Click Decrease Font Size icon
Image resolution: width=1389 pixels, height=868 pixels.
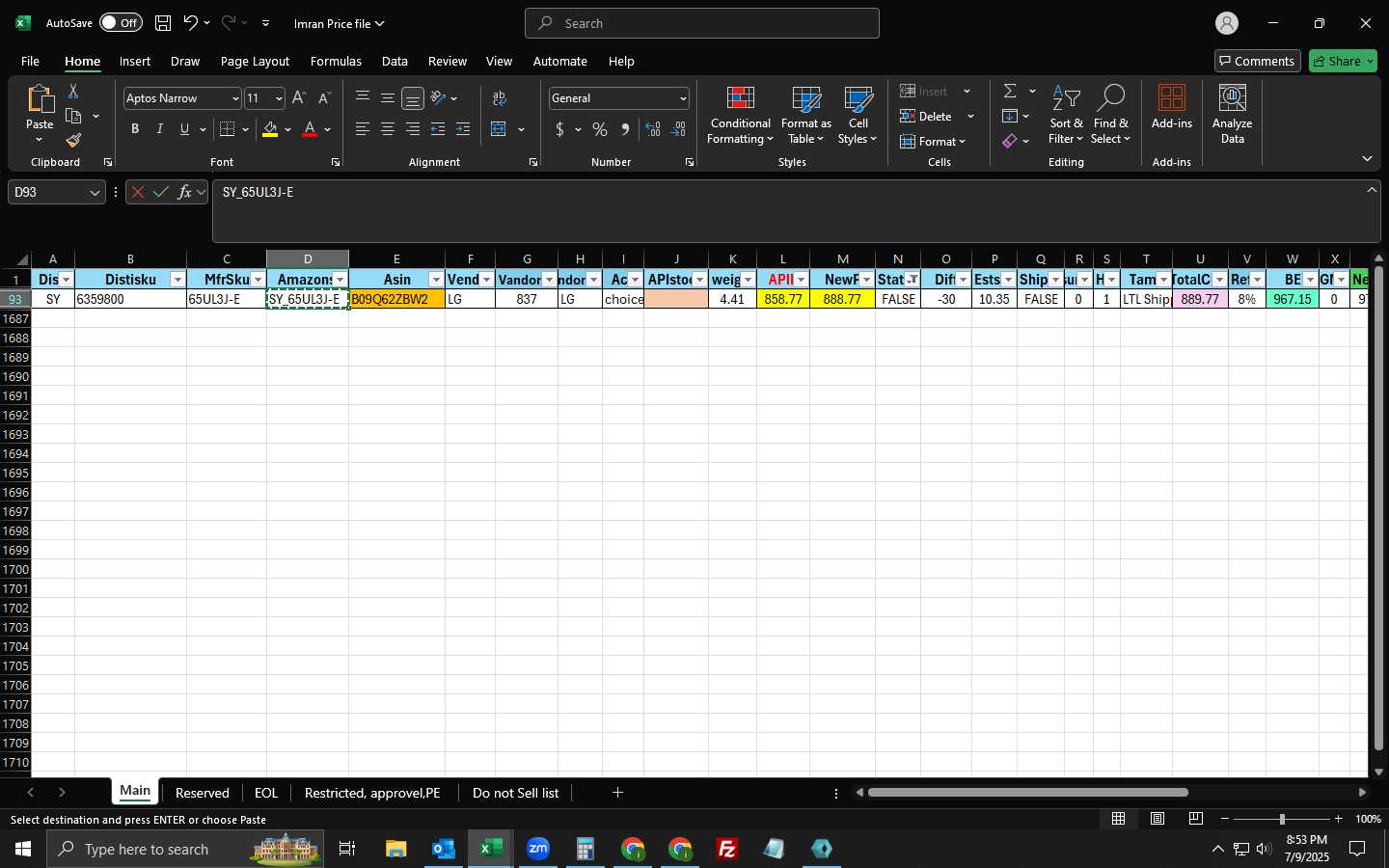[x=324, y=98]
